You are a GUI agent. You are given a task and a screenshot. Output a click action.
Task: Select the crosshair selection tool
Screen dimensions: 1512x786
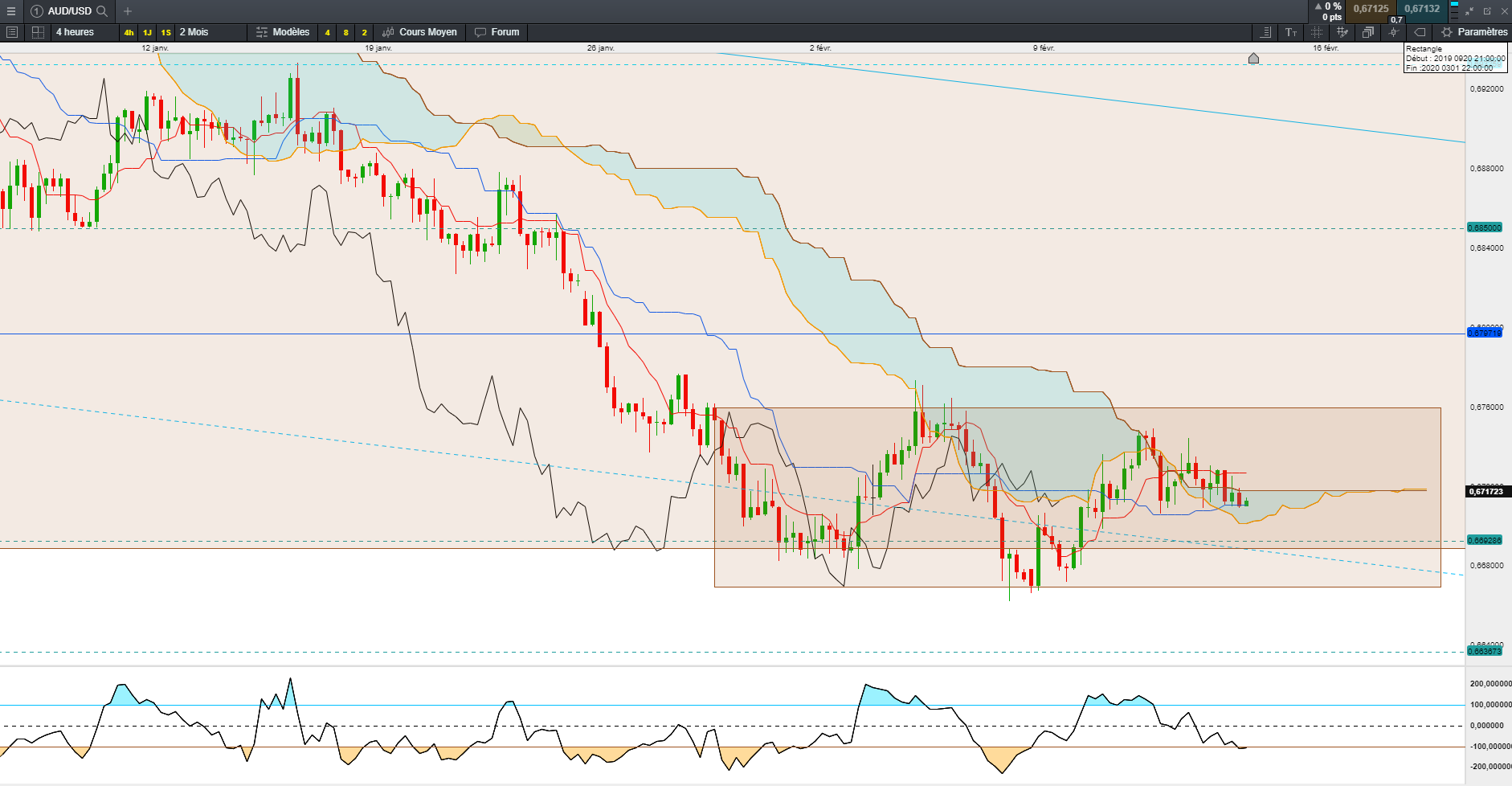1317,32
